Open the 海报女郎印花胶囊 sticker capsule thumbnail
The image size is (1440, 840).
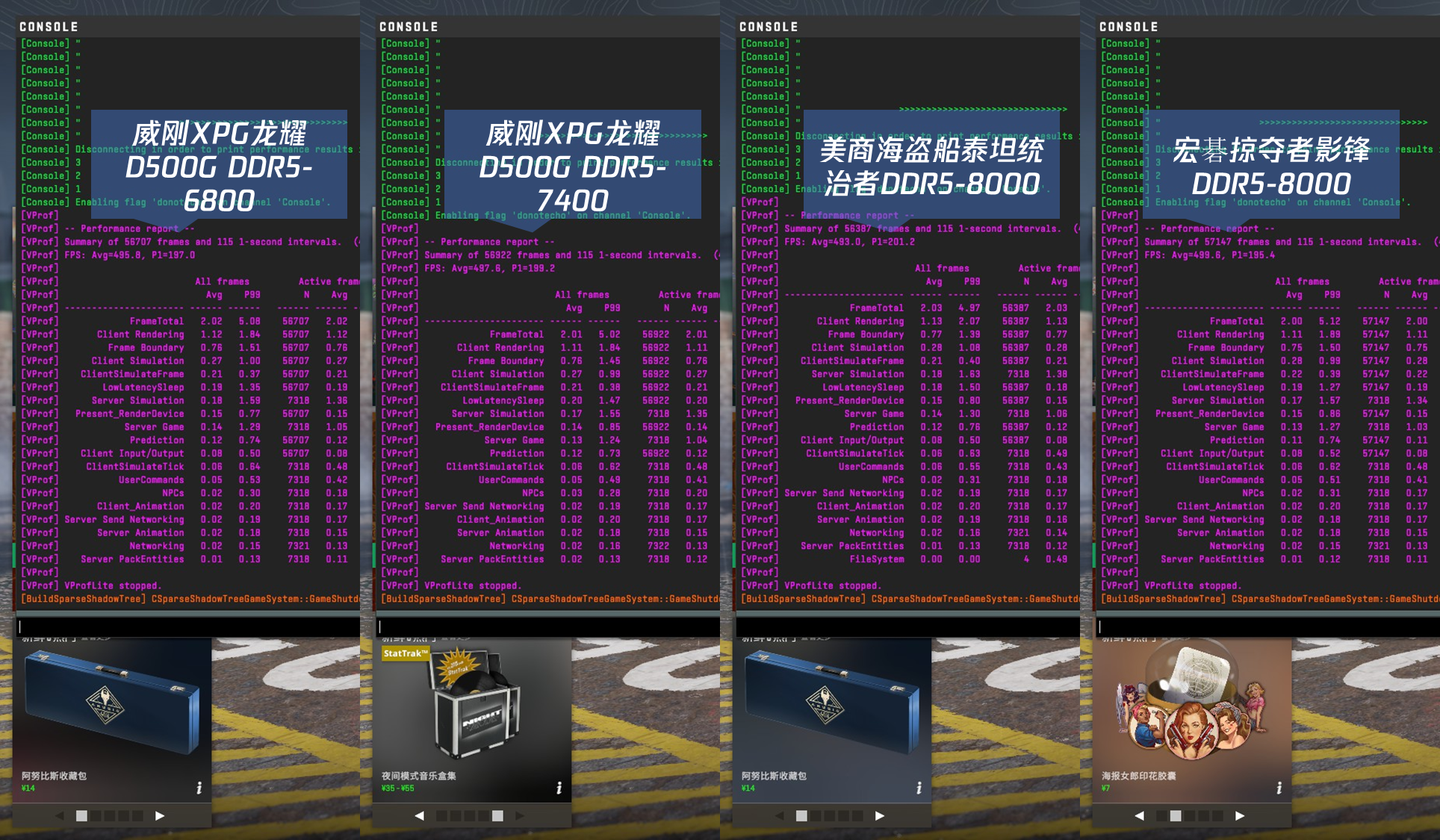click(x=1191, y=702)
